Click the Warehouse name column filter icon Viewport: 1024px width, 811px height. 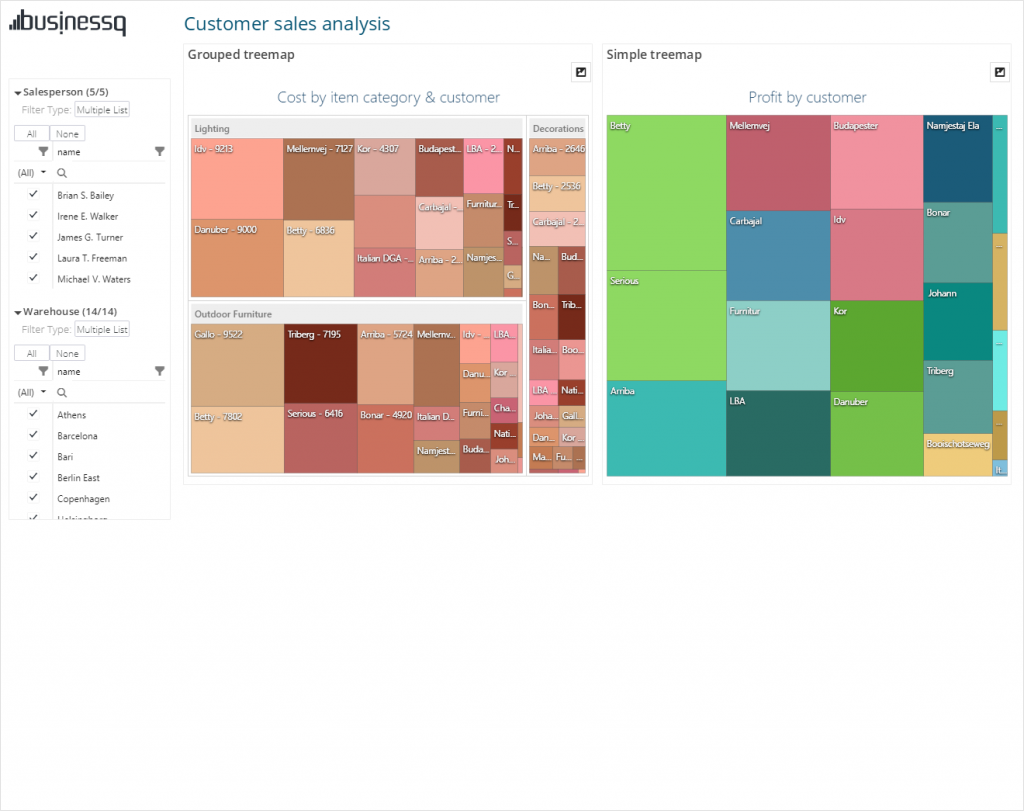[158, 371]
